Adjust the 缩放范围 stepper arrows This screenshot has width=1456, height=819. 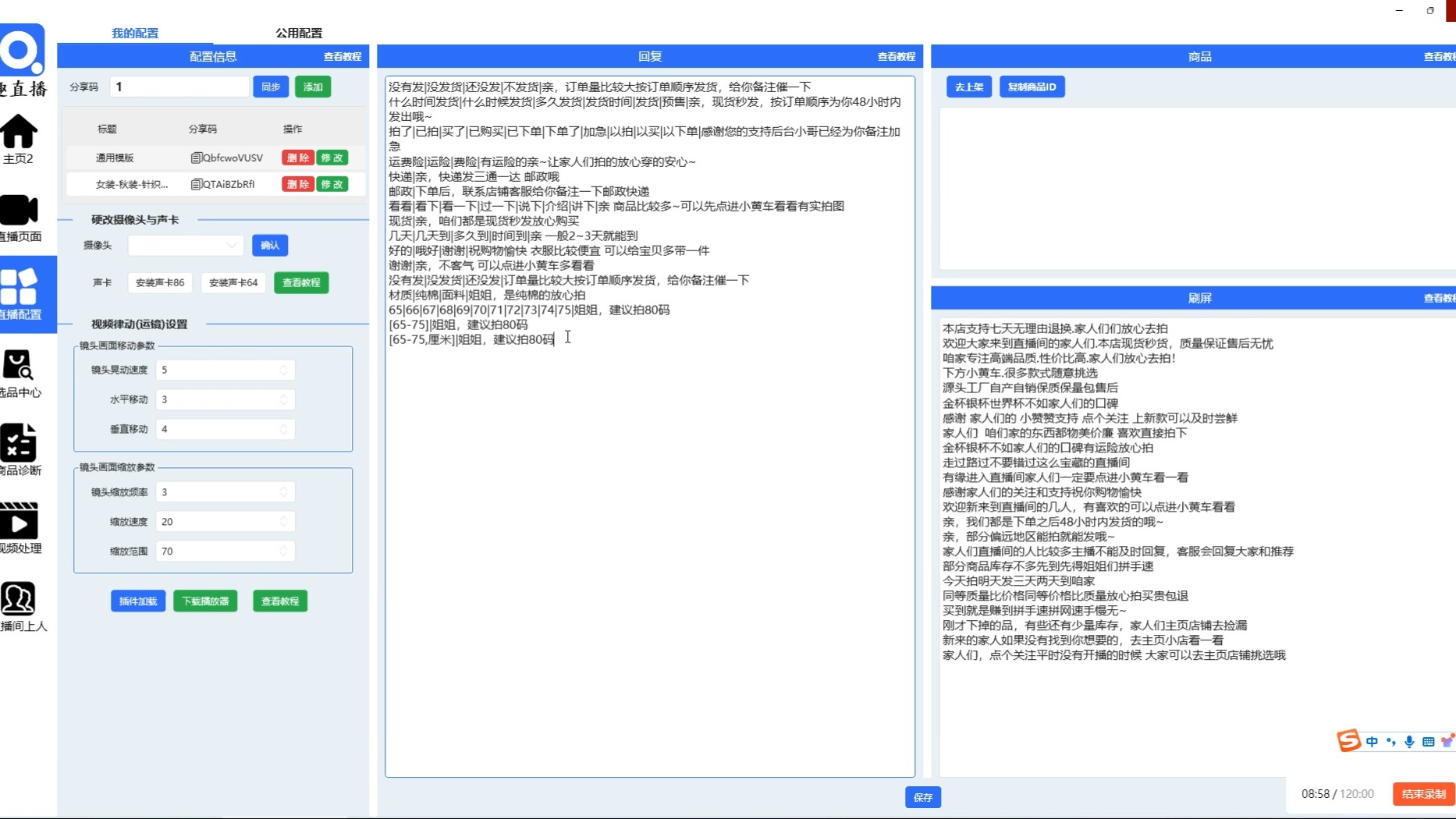(x=283, y=551)
